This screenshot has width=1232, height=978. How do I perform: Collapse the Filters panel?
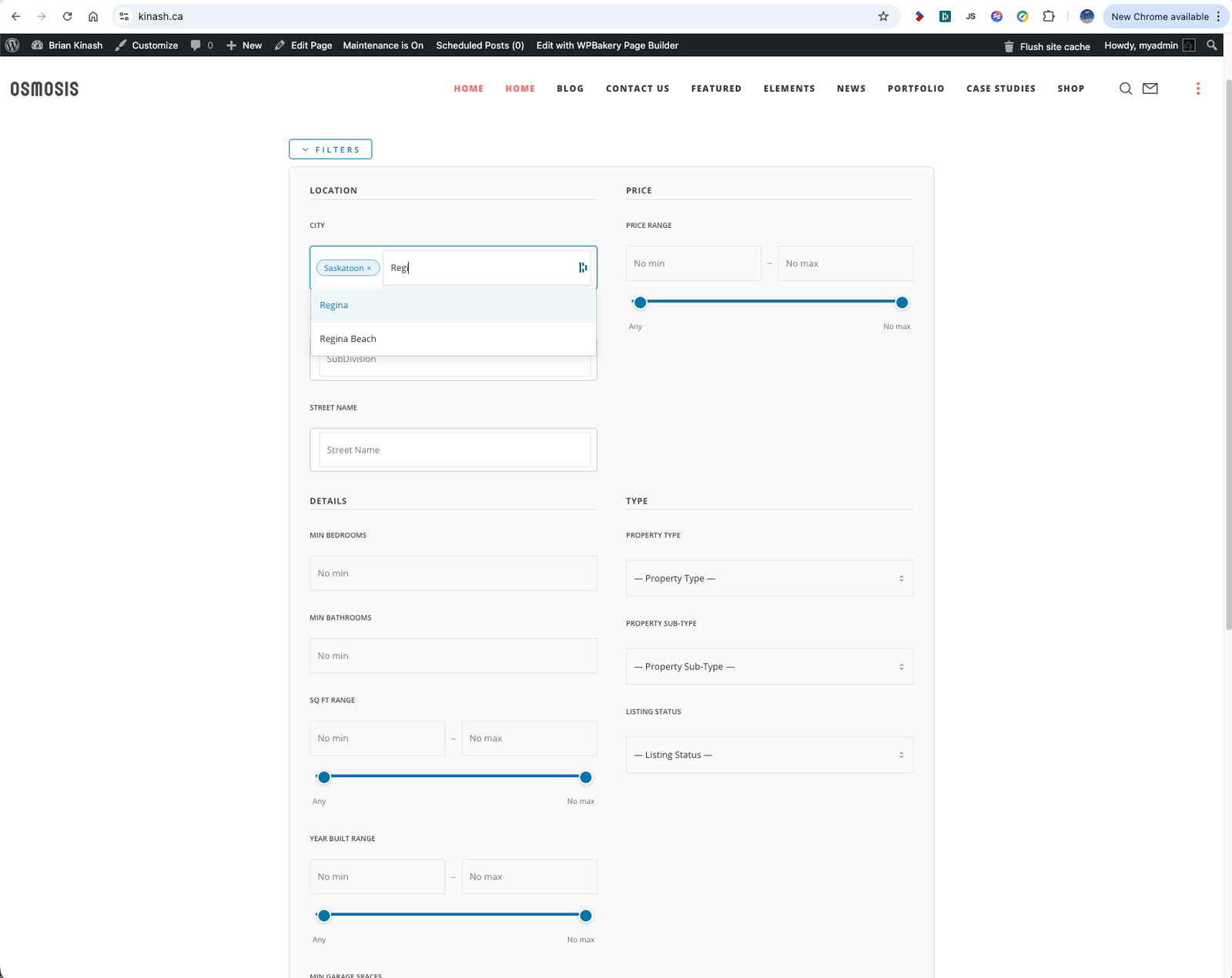[x=330, y=149]
